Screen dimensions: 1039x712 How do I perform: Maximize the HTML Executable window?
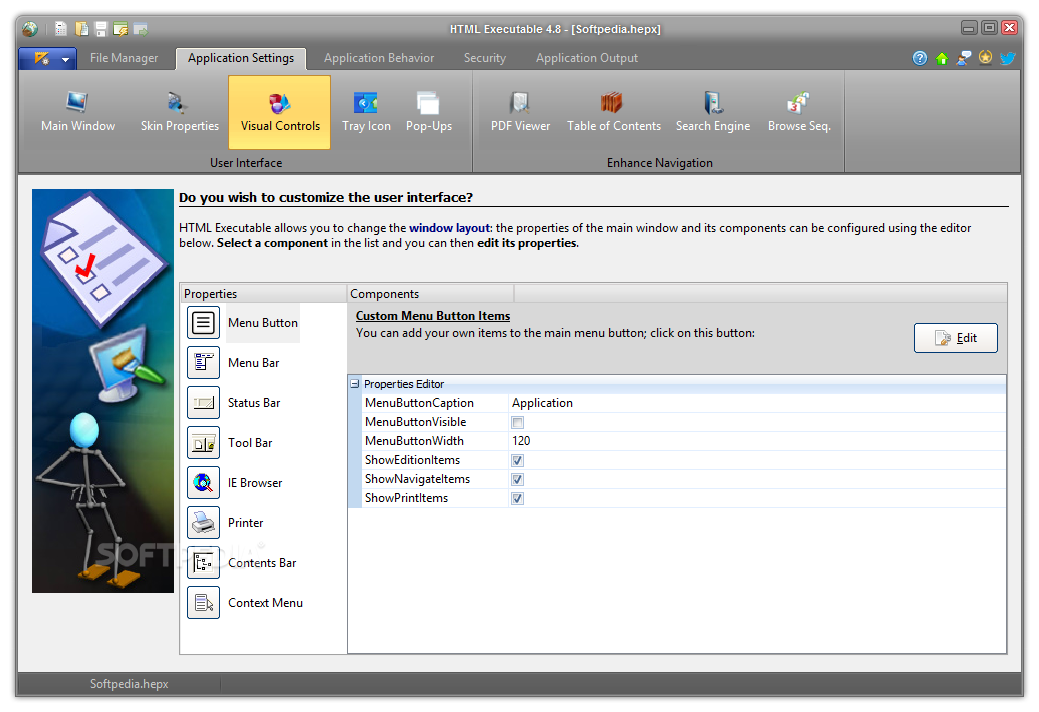[989, 28]
